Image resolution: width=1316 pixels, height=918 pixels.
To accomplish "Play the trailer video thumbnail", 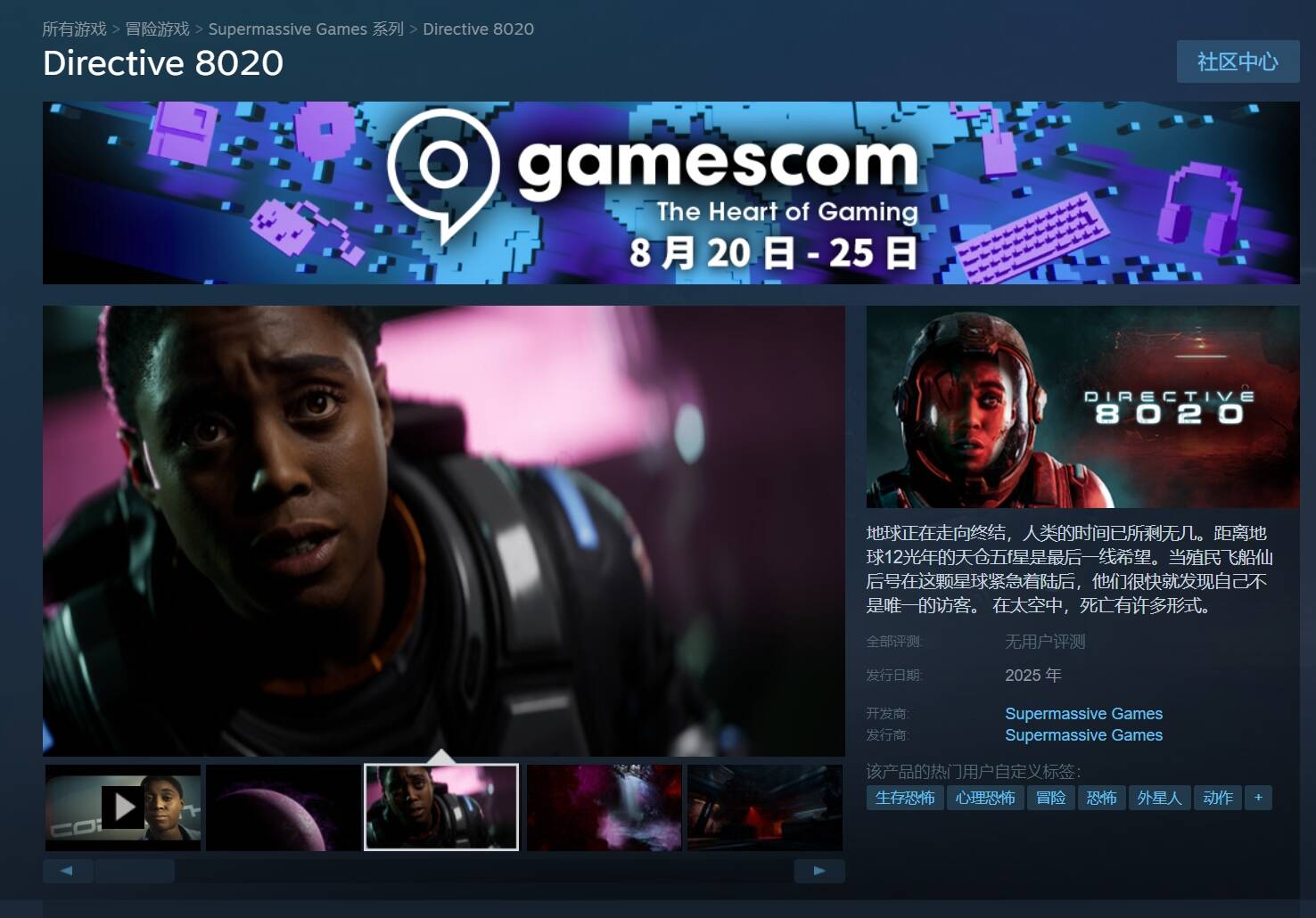I will pos(123,807).
